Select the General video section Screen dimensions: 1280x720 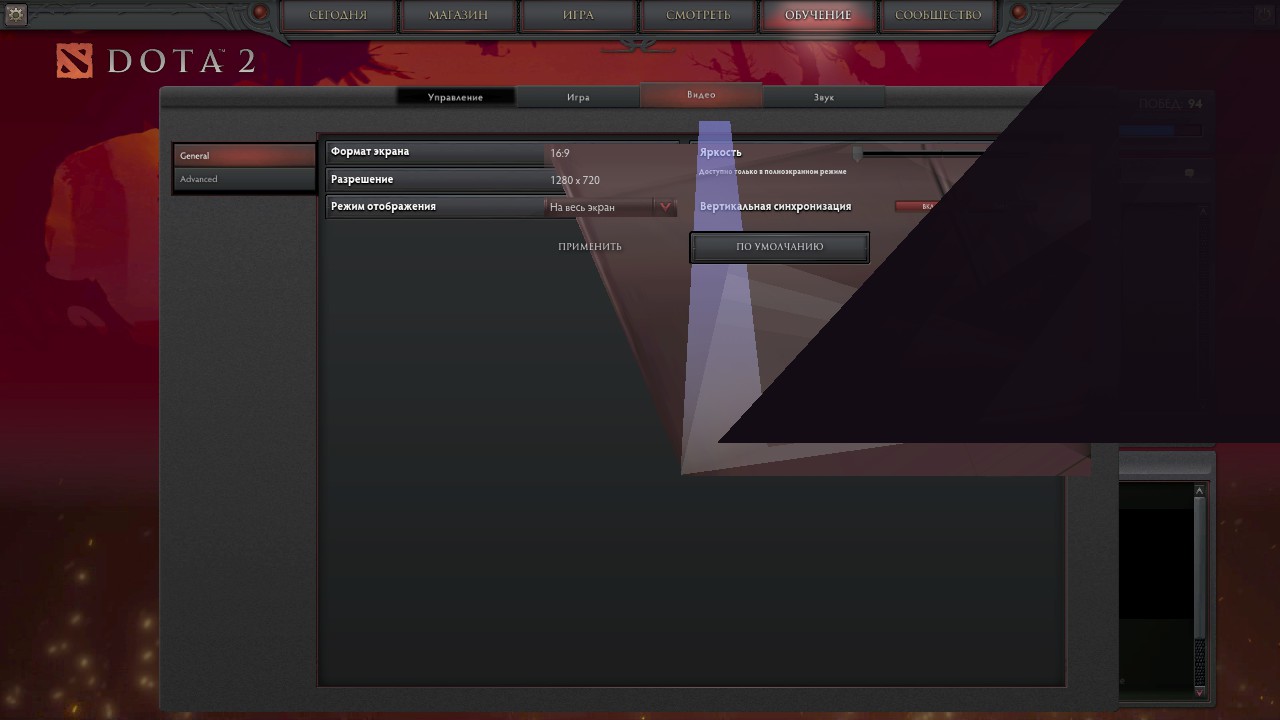(x=244, y=156)
